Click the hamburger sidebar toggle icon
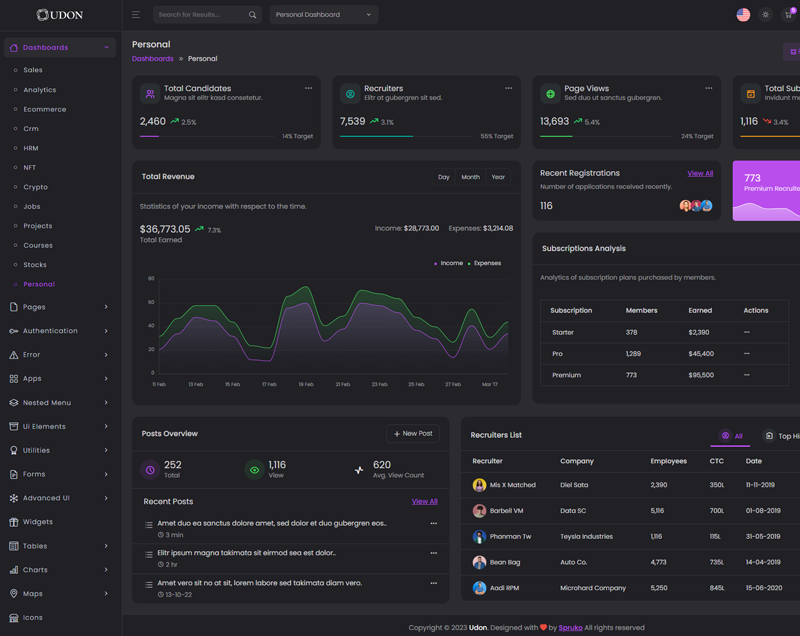This screenshot has height=636, width=800. tap(135, 15)
